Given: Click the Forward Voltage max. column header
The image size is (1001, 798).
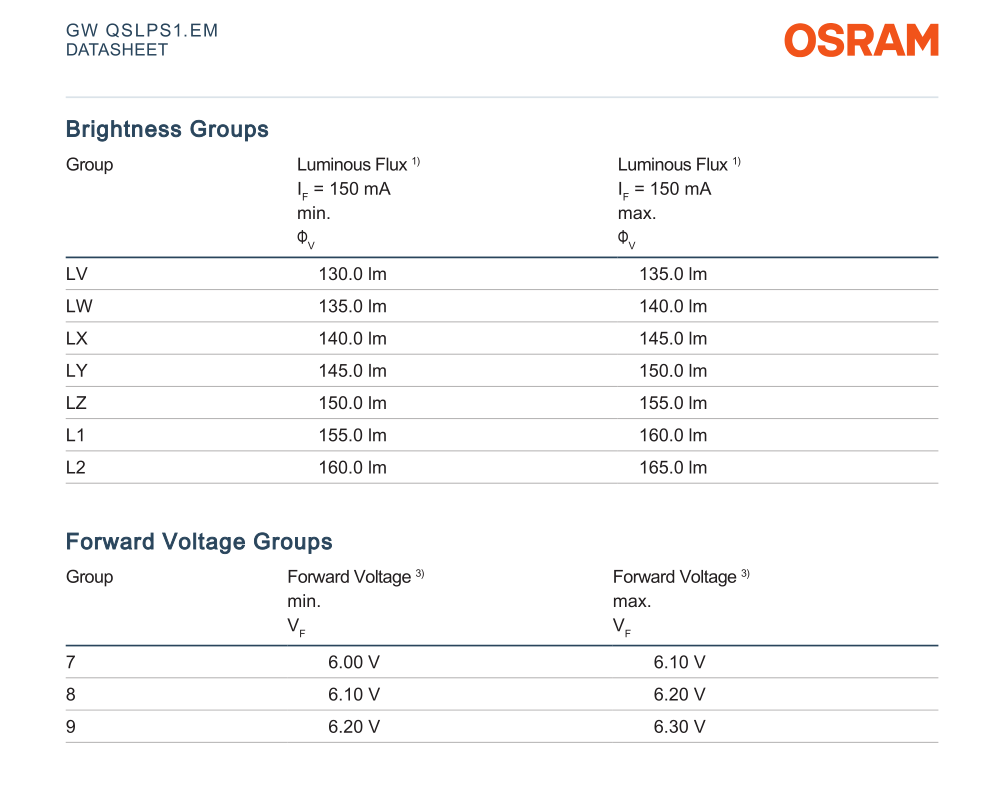Looking at the screenshot, I should pyautogui.click(x=681, y=602).
